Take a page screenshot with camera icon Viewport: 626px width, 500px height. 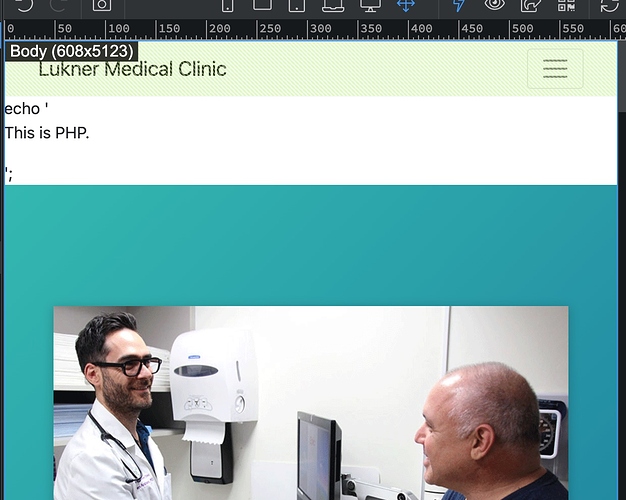click(102, 5)
